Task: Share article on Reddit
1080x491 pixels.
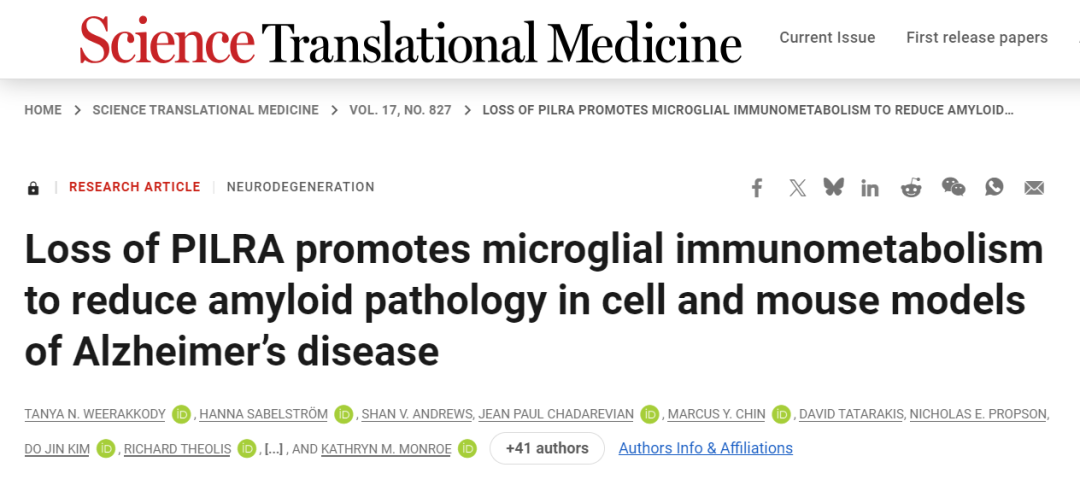Action: 911,187
